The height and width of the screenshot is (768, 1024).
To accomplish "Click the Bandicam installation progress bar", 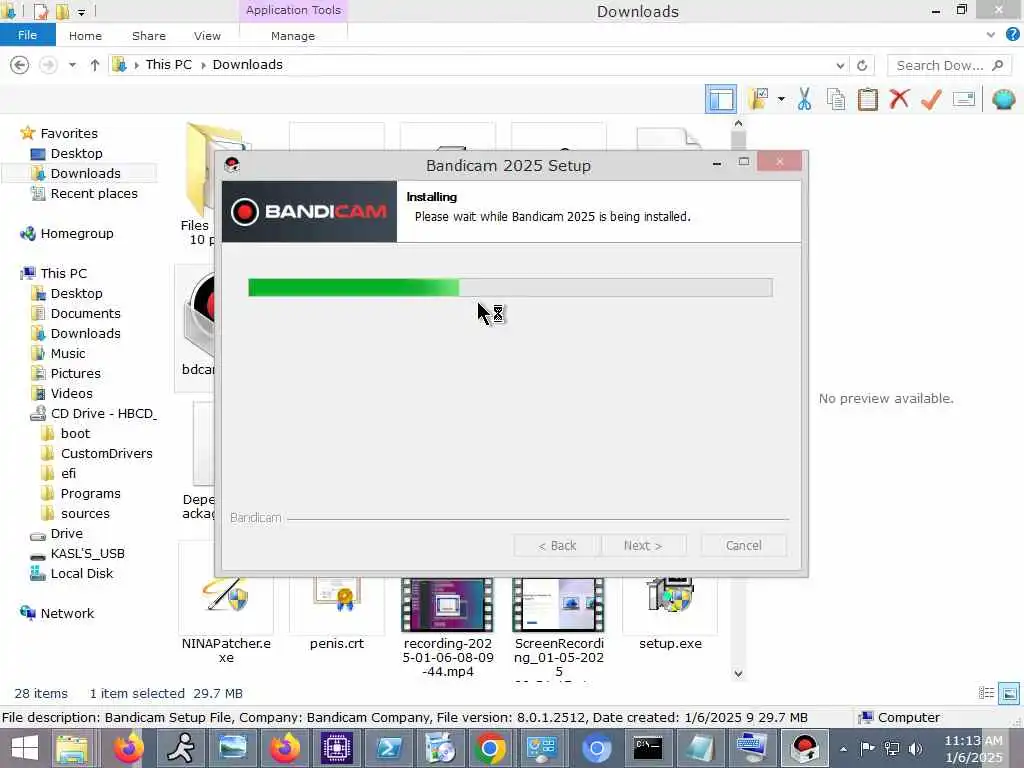I will [510, 287].
